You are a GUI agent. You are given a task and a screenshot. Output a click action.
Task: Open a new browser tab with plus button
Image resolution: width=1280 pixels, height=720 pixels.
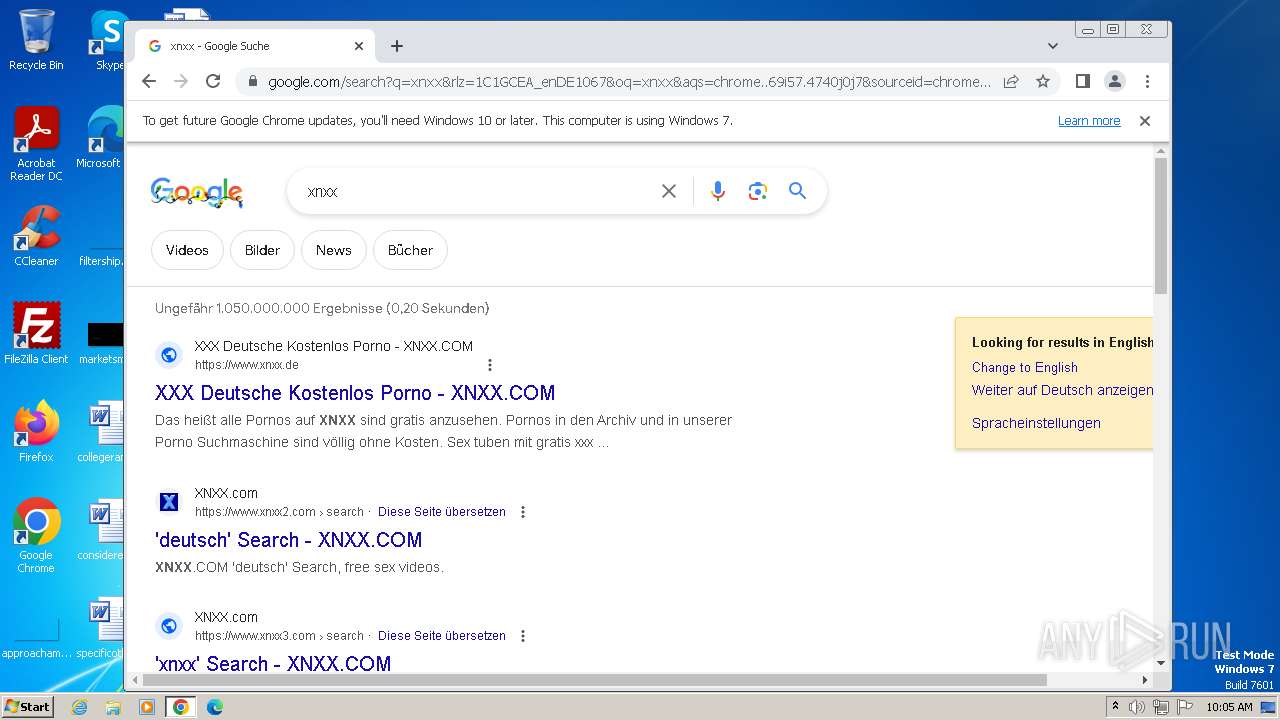coord(397,46)
